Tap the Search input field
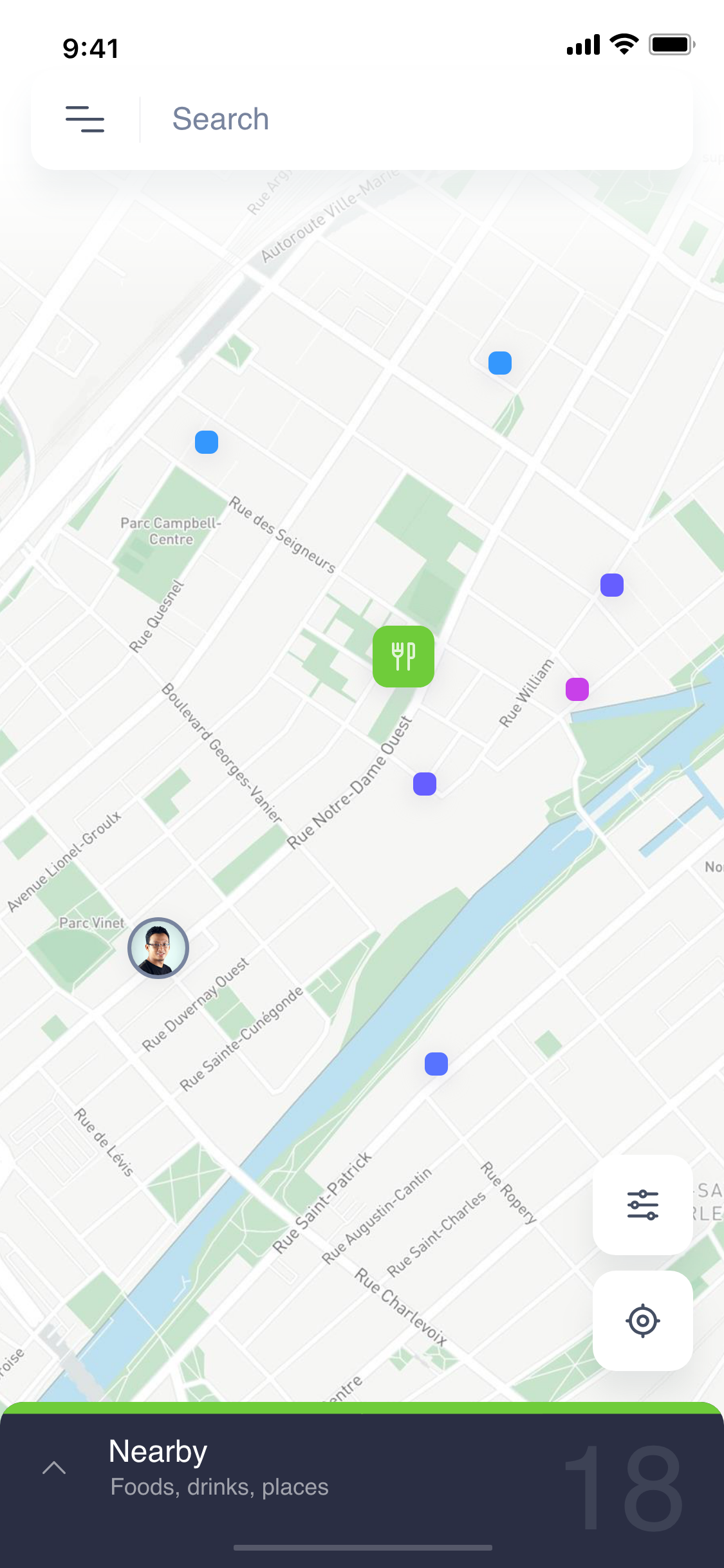724x1568 pixels. [x=415, y=120]
